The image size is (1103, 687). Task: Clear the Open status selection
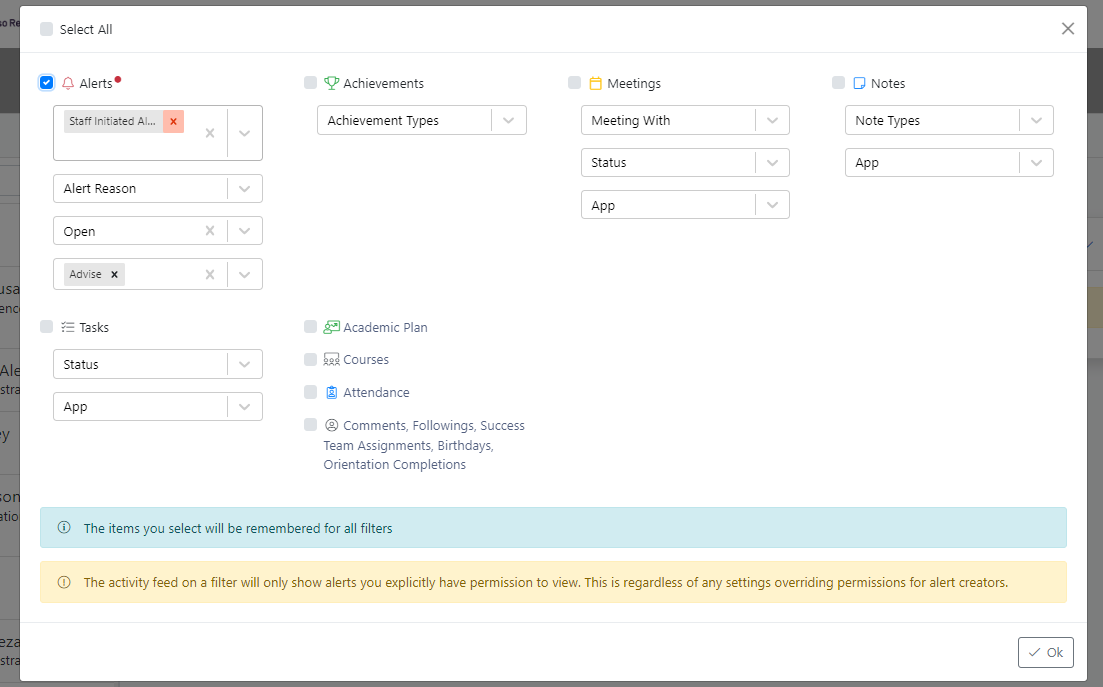[210, 231]
